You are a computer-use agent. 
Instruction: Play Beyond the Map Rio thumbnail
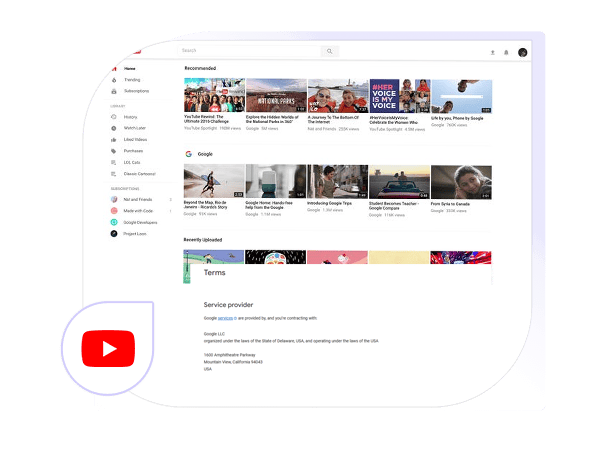pyautogui.click(x=214, y=181)
